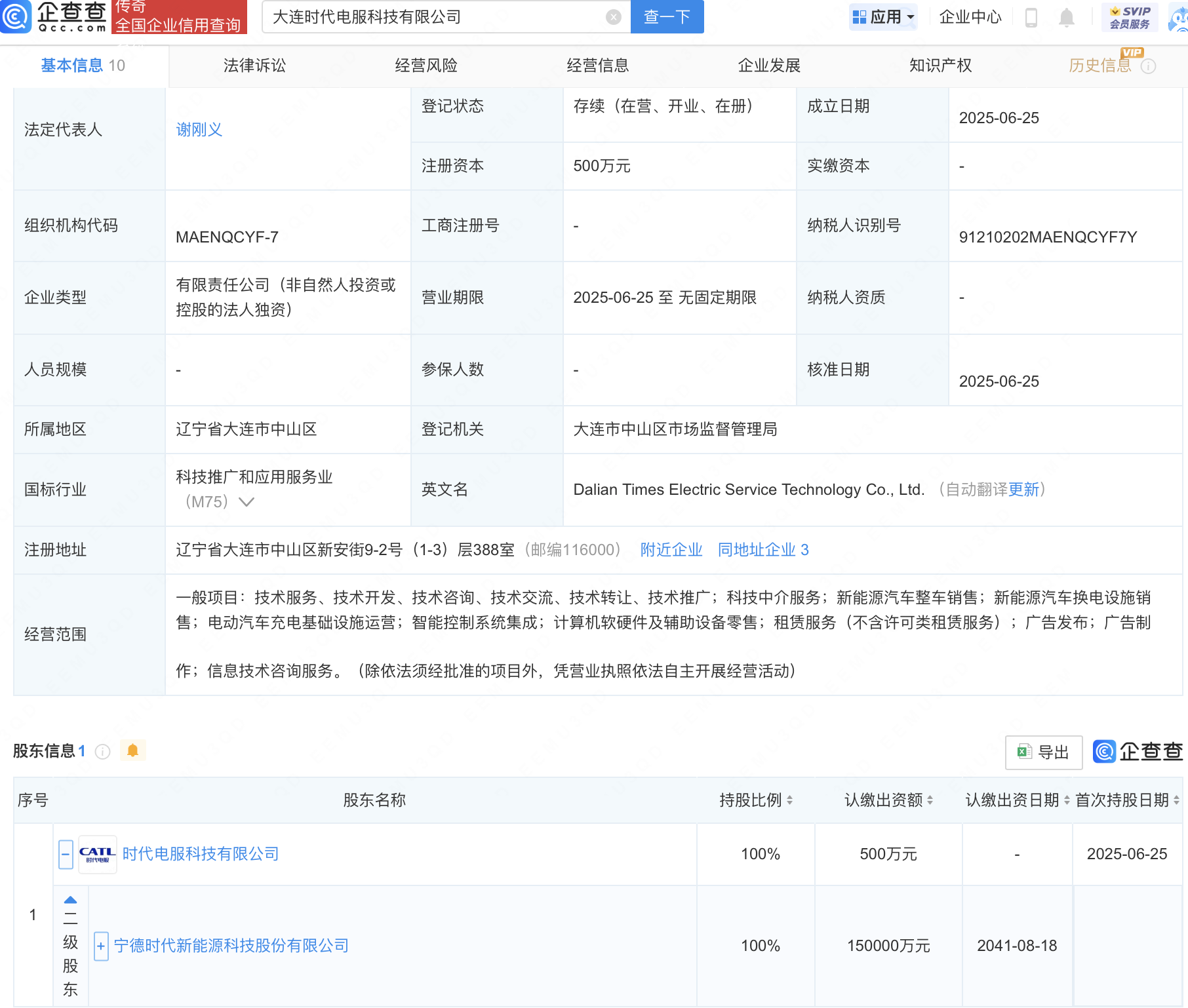Open the application grid icon
Image resolution: width=1188 pixels, height=1008 pixels.
pyautogui.click(x=859, y=17)
